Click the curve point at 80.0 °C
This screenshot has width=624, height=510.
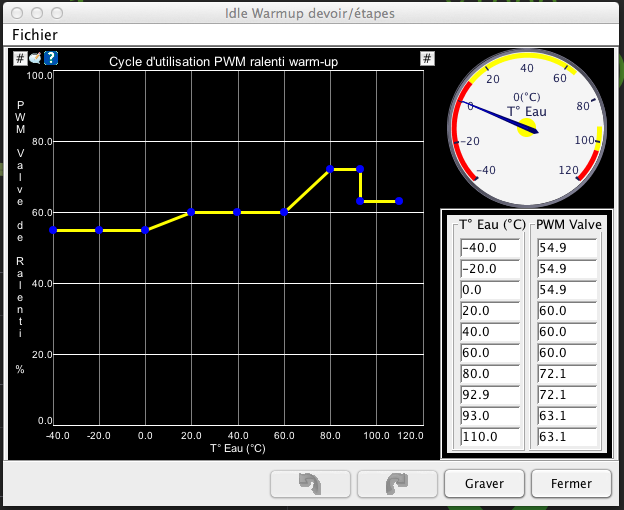[x=330, y=169]
